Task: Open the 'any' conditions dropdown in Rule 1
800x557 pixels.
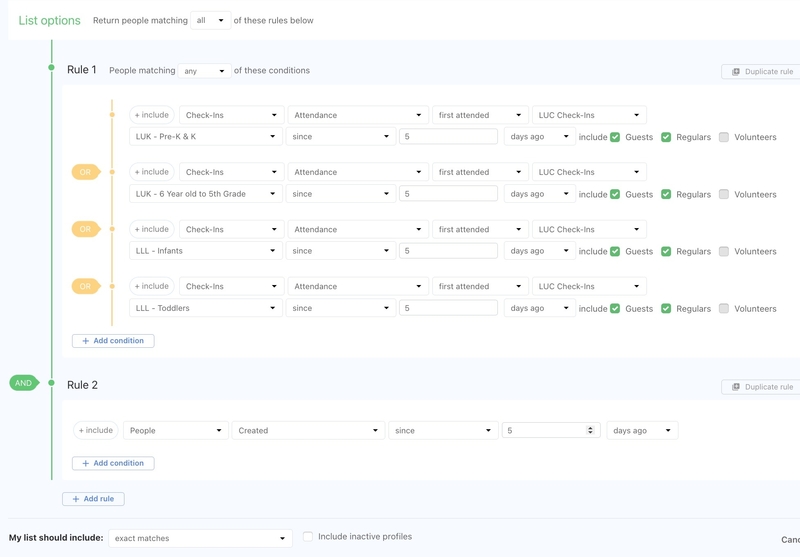Action: pyautogui.click(x=204, y=71)
